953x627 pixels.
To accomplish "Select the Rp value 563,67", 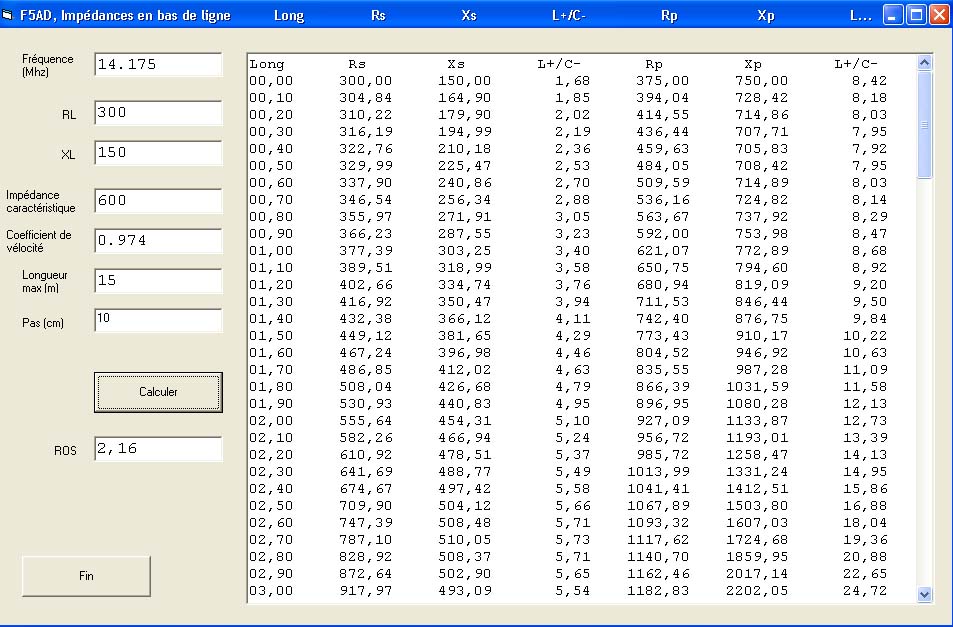I will point(662,217).
